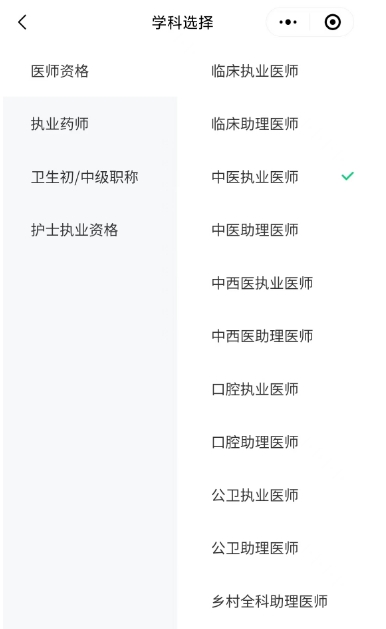The image size is (386, 629).
Task: Open the three-dots more menu
Action: click(x=288, y=22)
